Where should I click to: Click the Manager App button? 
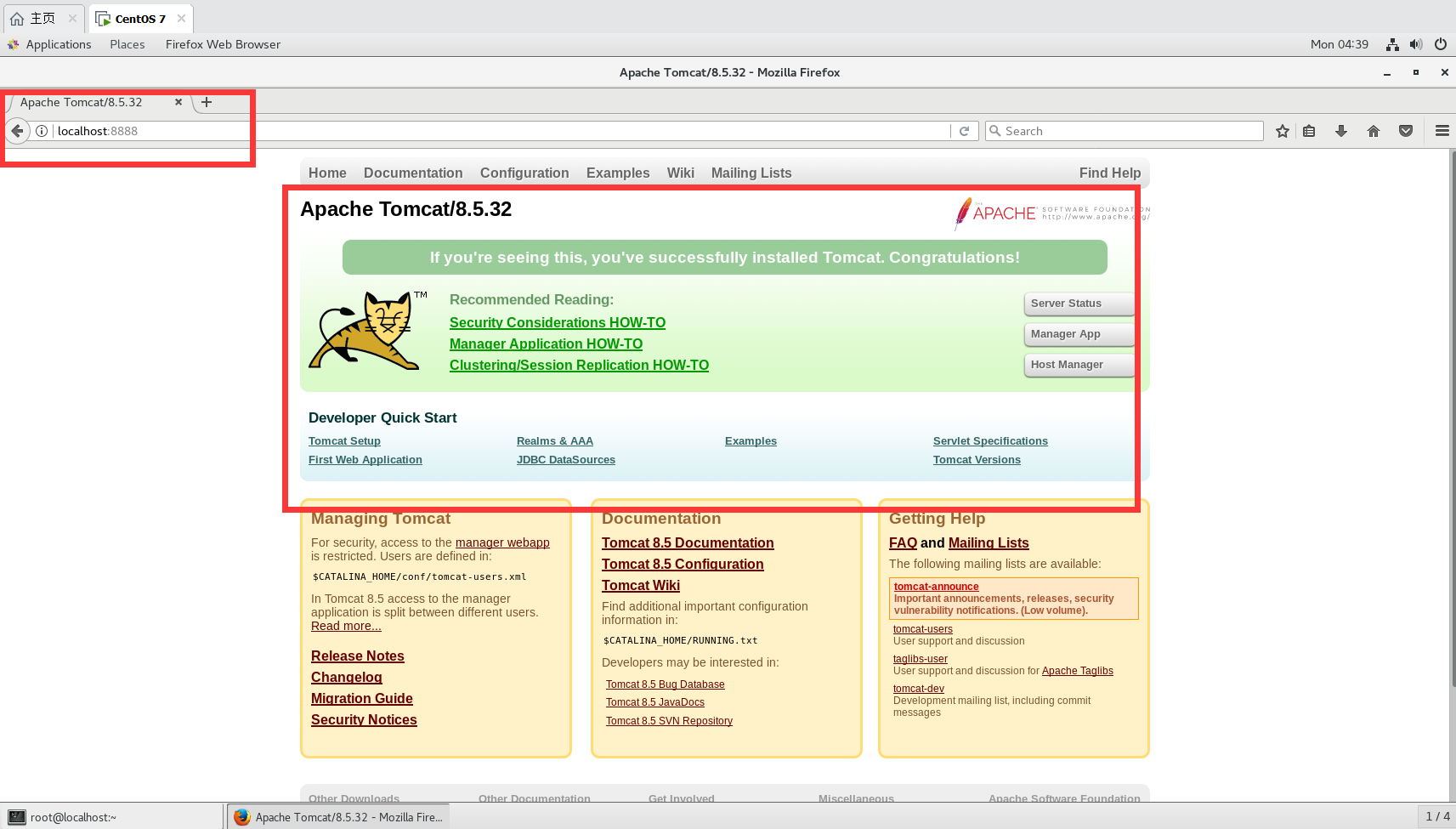pyautogui.click(x=1079, y=334)
